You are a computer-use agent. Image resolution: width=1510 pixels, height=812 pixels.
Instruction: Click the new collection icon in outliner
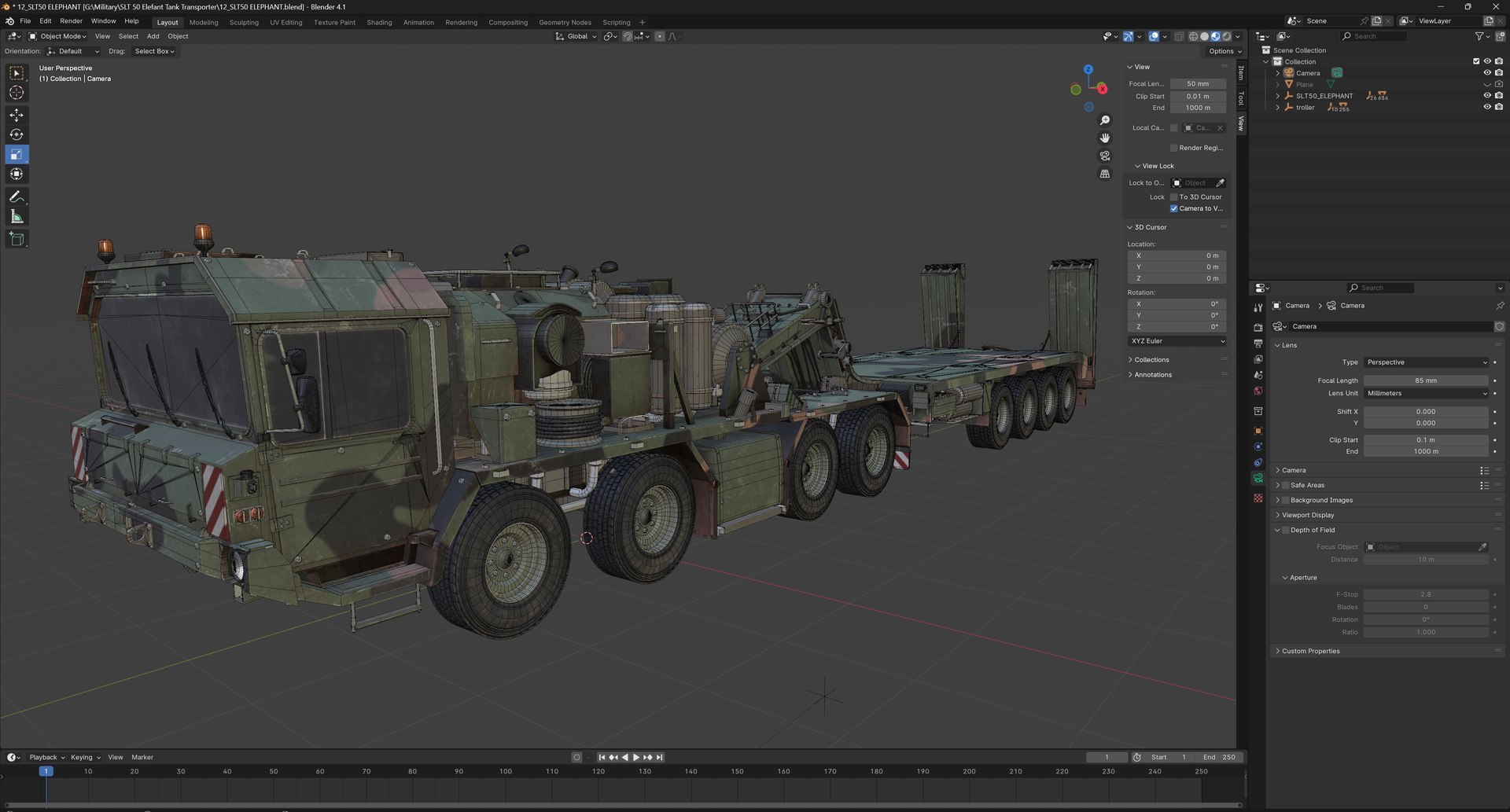(x=1499, y=36)
